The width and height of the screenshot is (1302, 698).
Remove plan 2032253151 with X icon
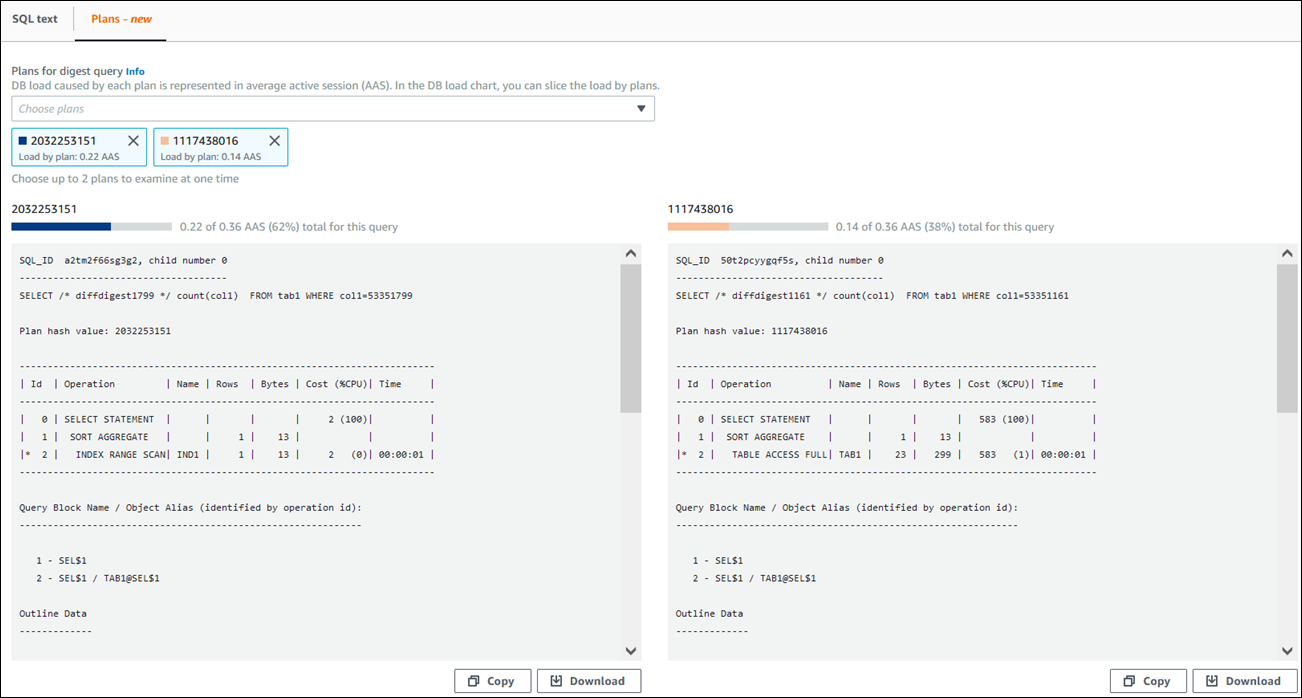coord(133,141)
